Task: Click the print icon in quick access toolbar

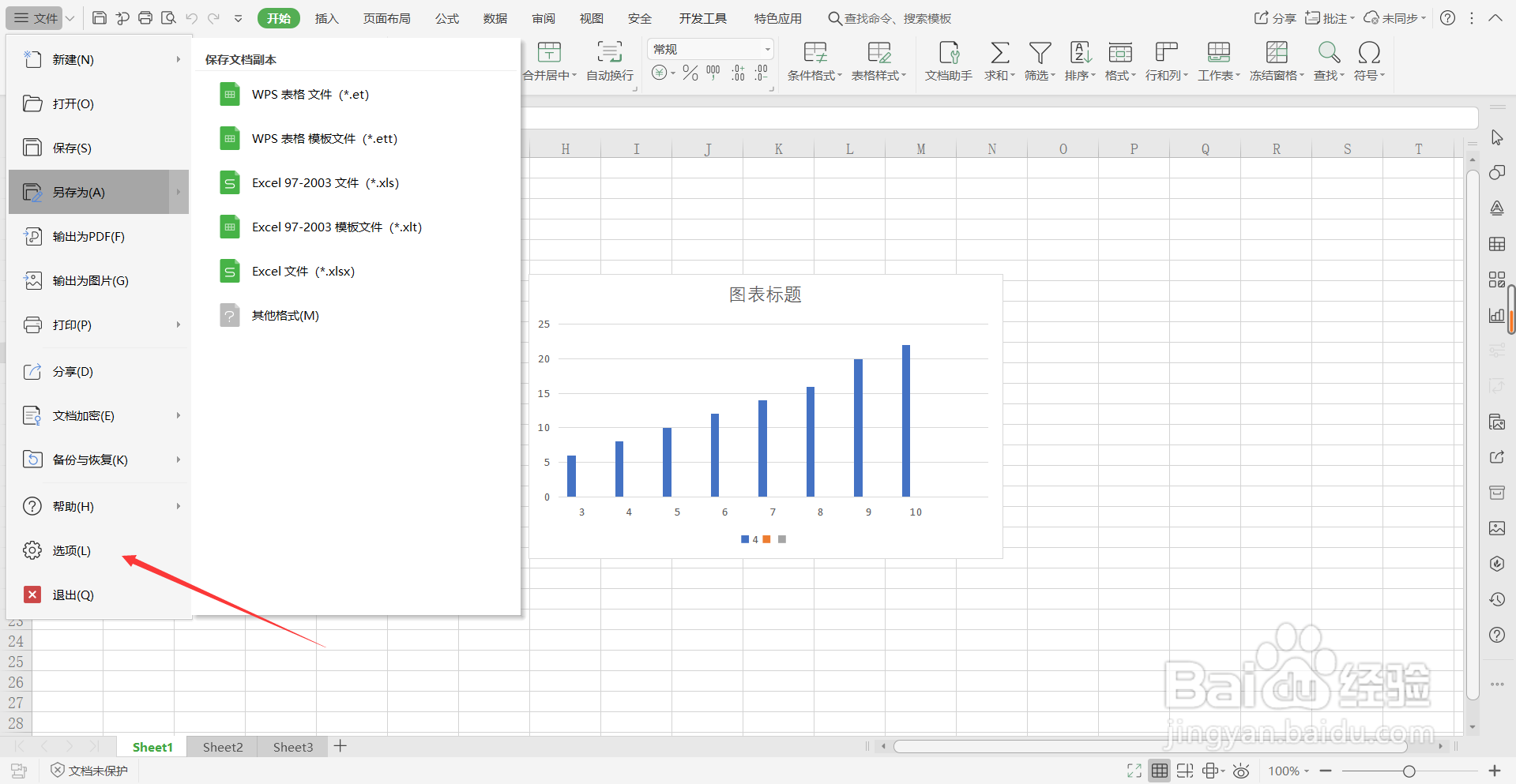Action: point(145,17)
